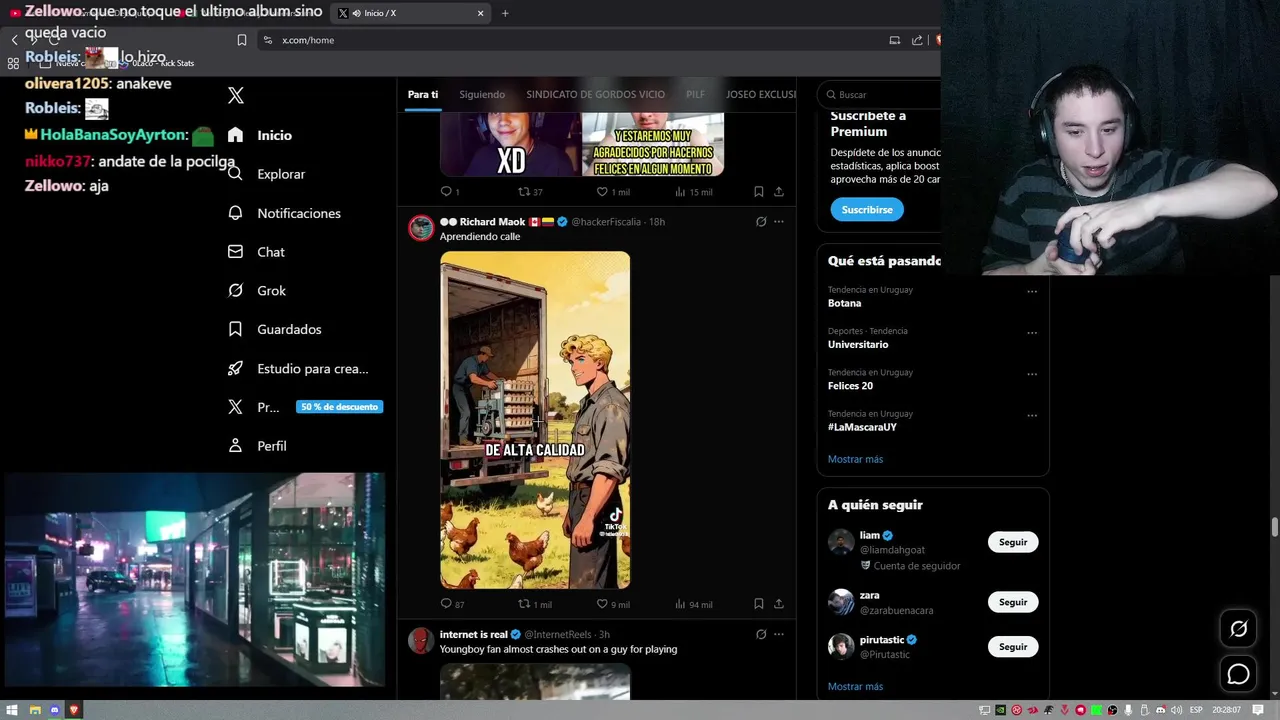Click Mostrar más under trends

855,459
